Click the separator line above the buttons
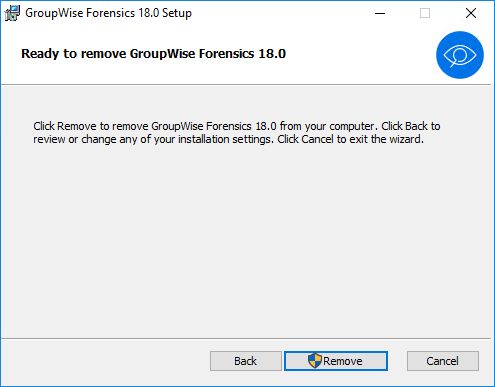 pyautogui.click(x=246, y=339)
